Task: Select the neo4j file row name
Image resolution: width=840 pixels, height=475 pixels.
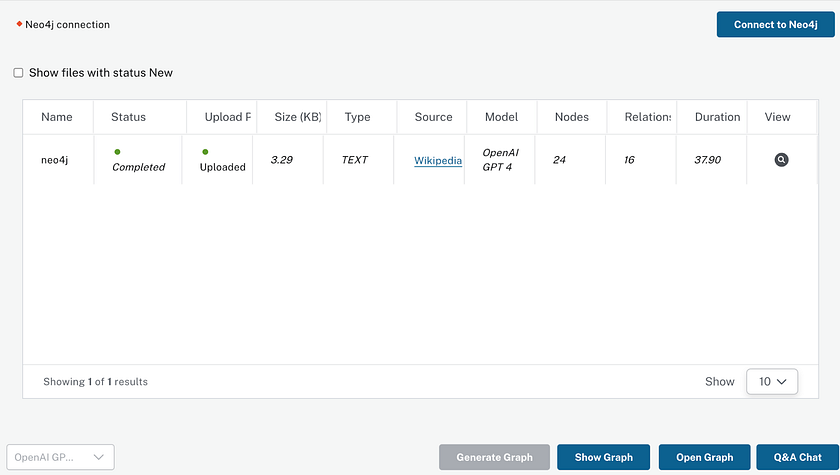Action: coord(55,160)
